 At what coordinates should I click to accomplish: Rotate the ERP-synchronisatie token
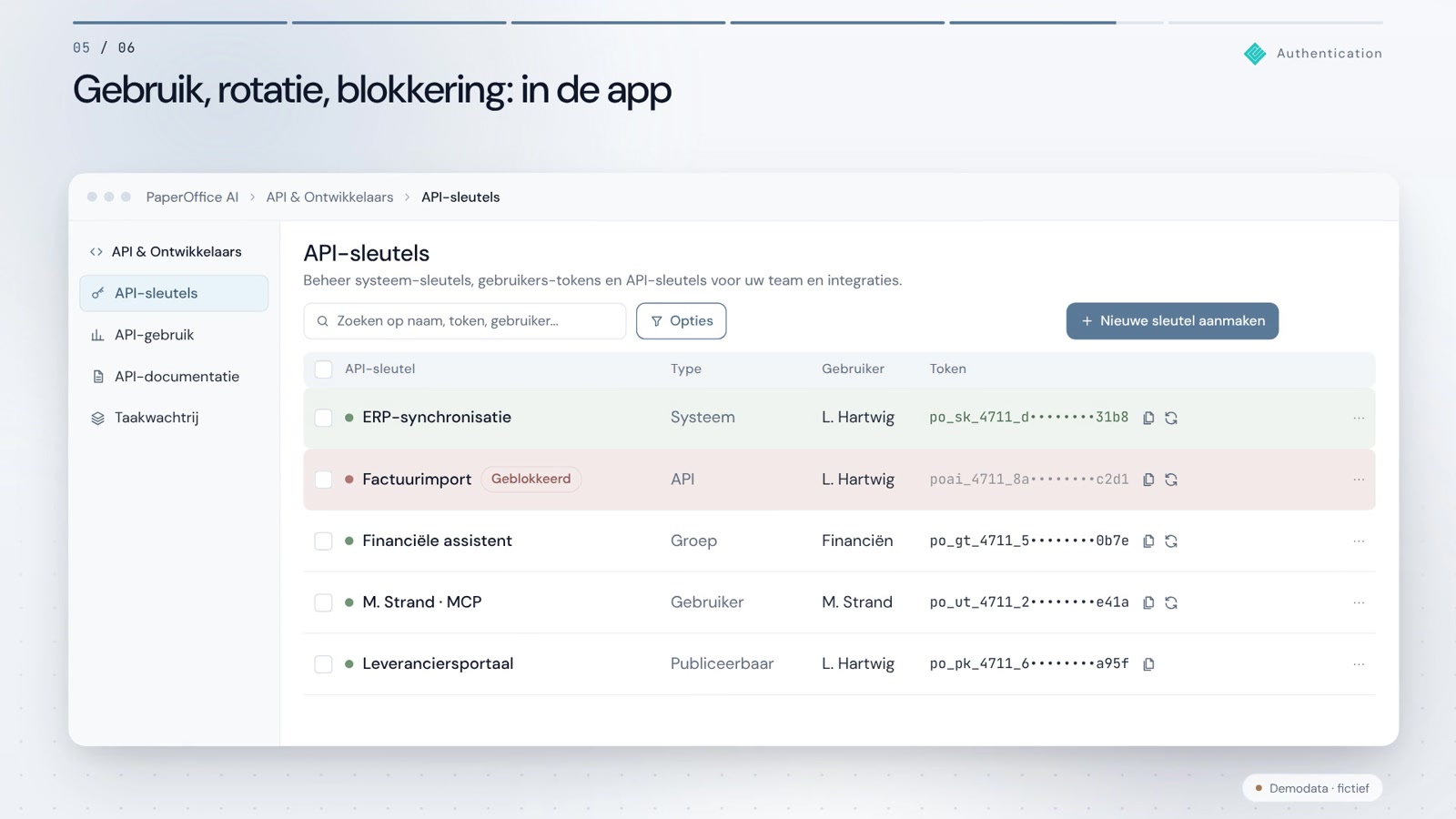tap(1171, 418)
